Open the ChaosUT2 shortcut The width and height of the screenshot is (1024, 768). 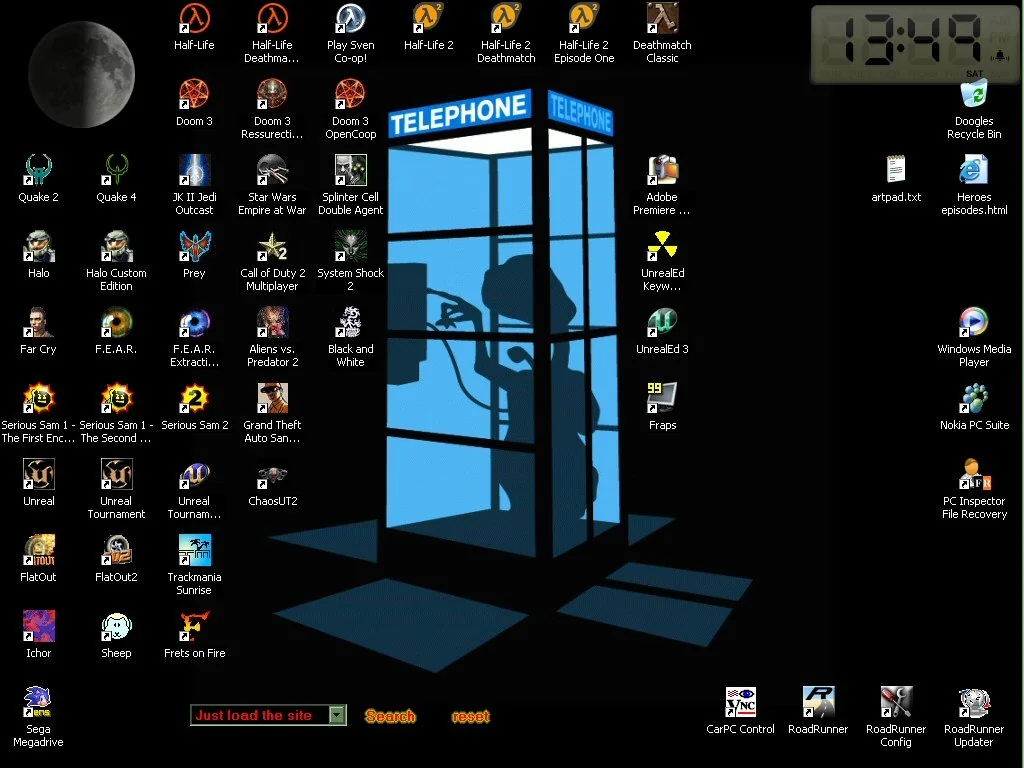pyautogui.click(x=272, y=475)
